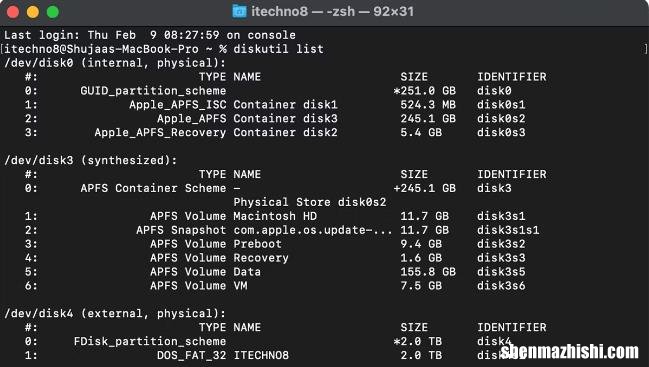Screen dimensions: 649x367
Task: Click the '*2.0 TB' size value
Action: [x=418, y=341]
